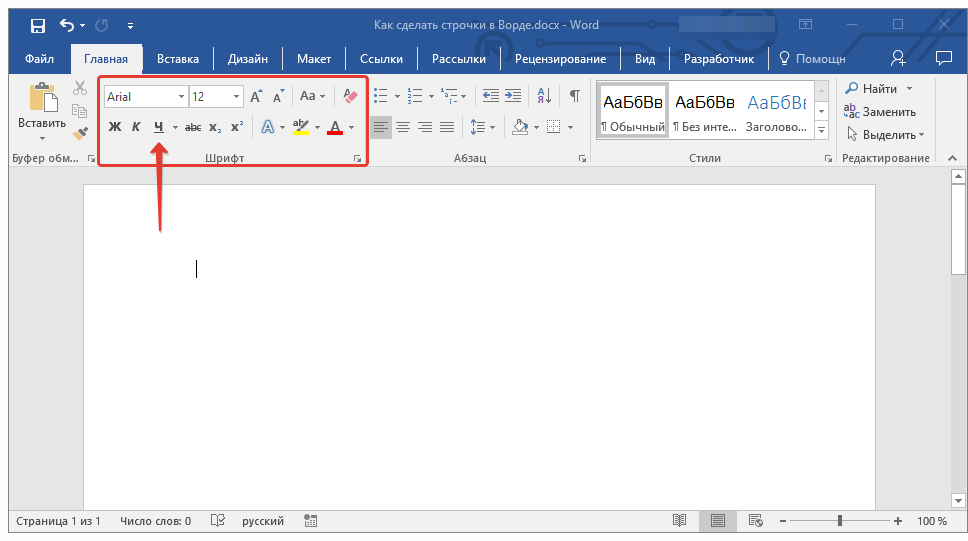The width and height of the screenshot is (968, 541).
Task: Open the Файл menu
Action: pyautogui.click(x=39, y=59)
